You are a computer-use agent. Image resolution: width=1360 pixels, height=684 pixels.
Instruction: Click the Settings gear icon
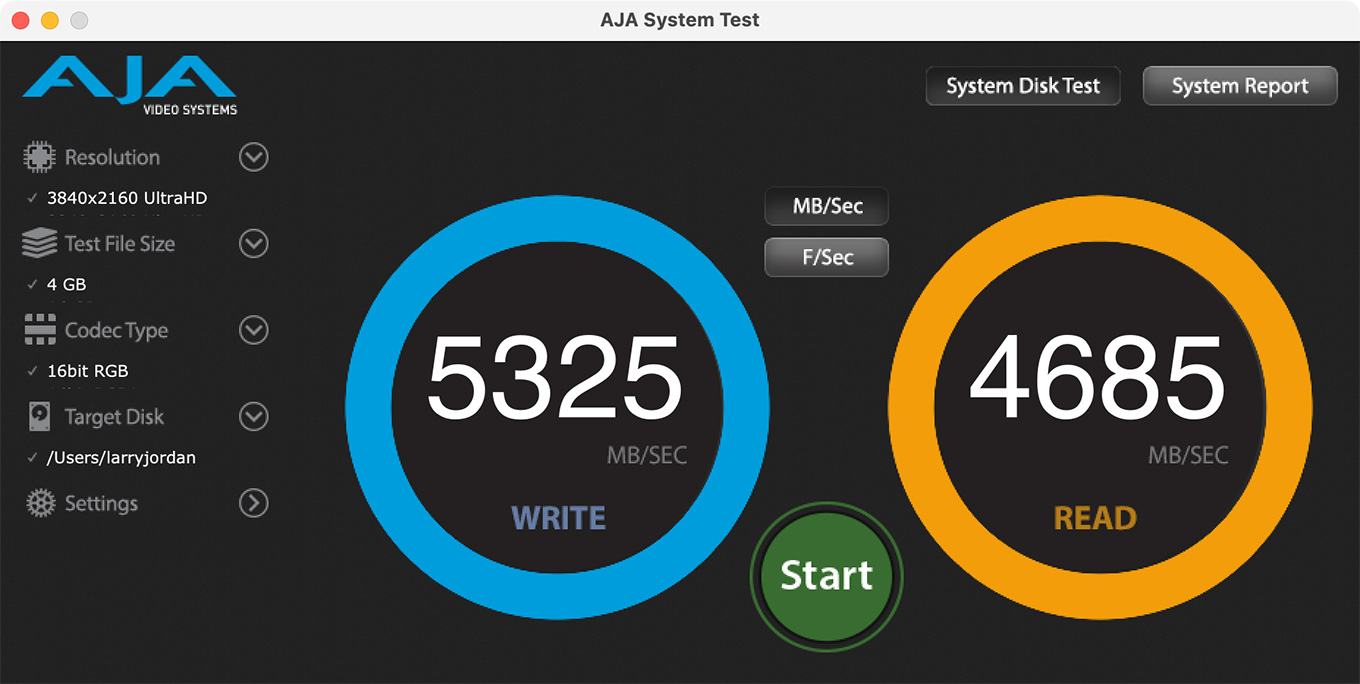(x=40, y=503)
